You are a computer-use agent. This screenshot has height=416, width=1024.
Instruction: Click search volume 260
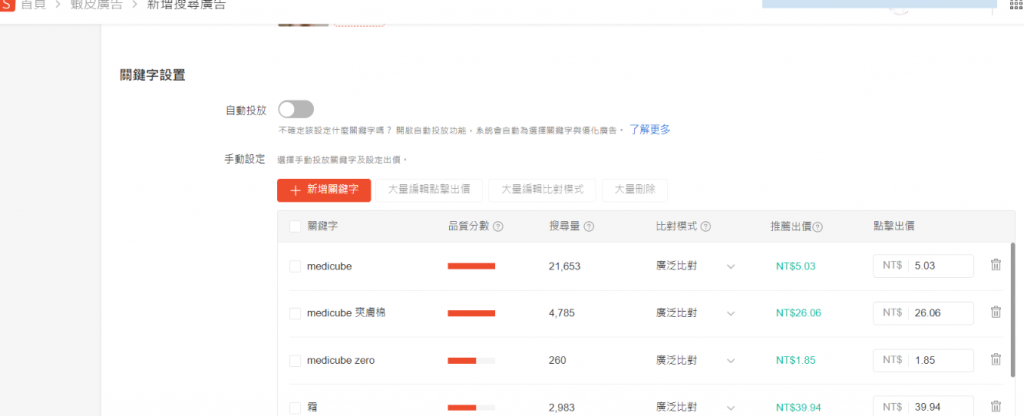click(x=557, y=360)
